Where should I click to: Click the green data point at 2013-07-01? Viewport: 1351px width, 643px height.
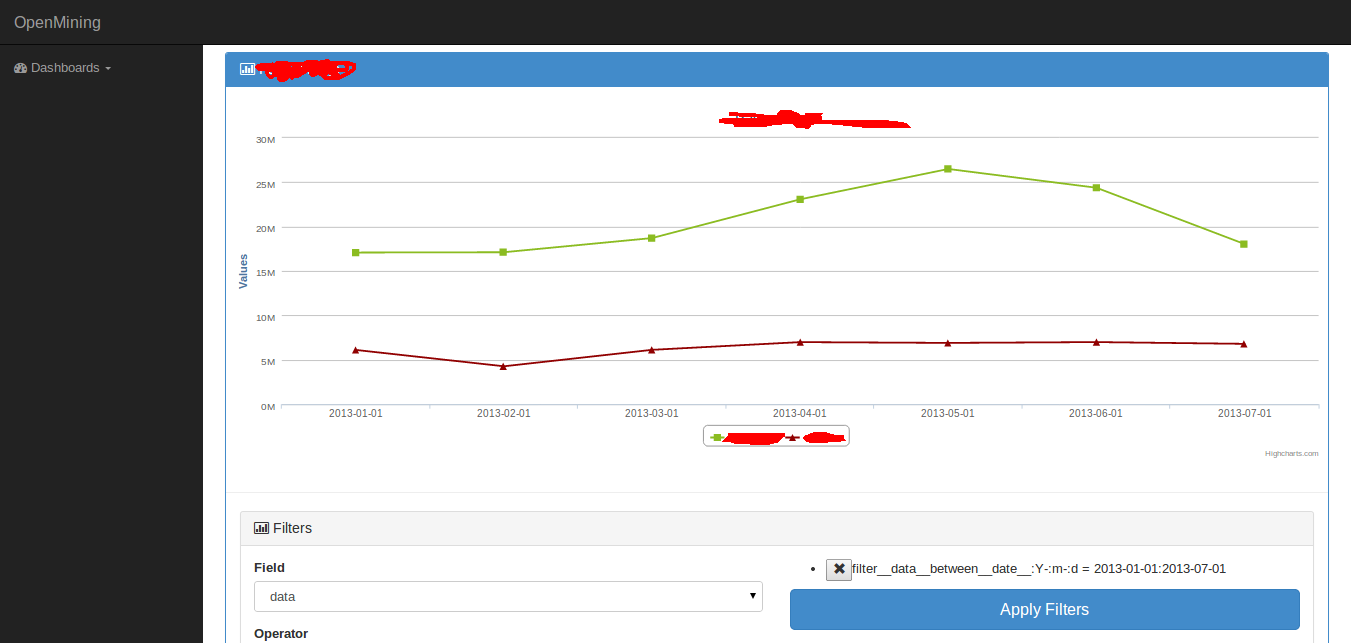1243,244
